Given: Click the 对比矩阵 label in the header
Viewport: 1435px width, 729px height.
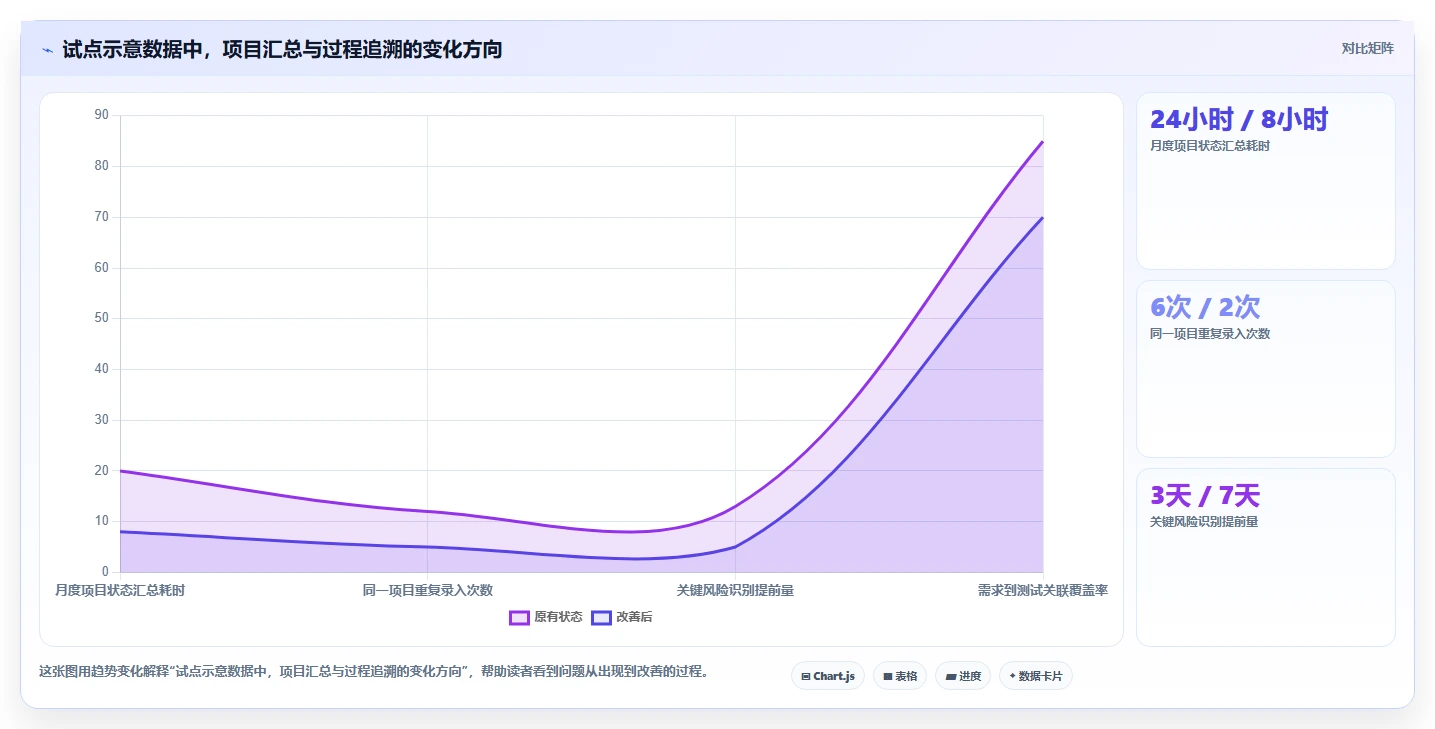Looking at the screenshot, I should pos(1368,48).
